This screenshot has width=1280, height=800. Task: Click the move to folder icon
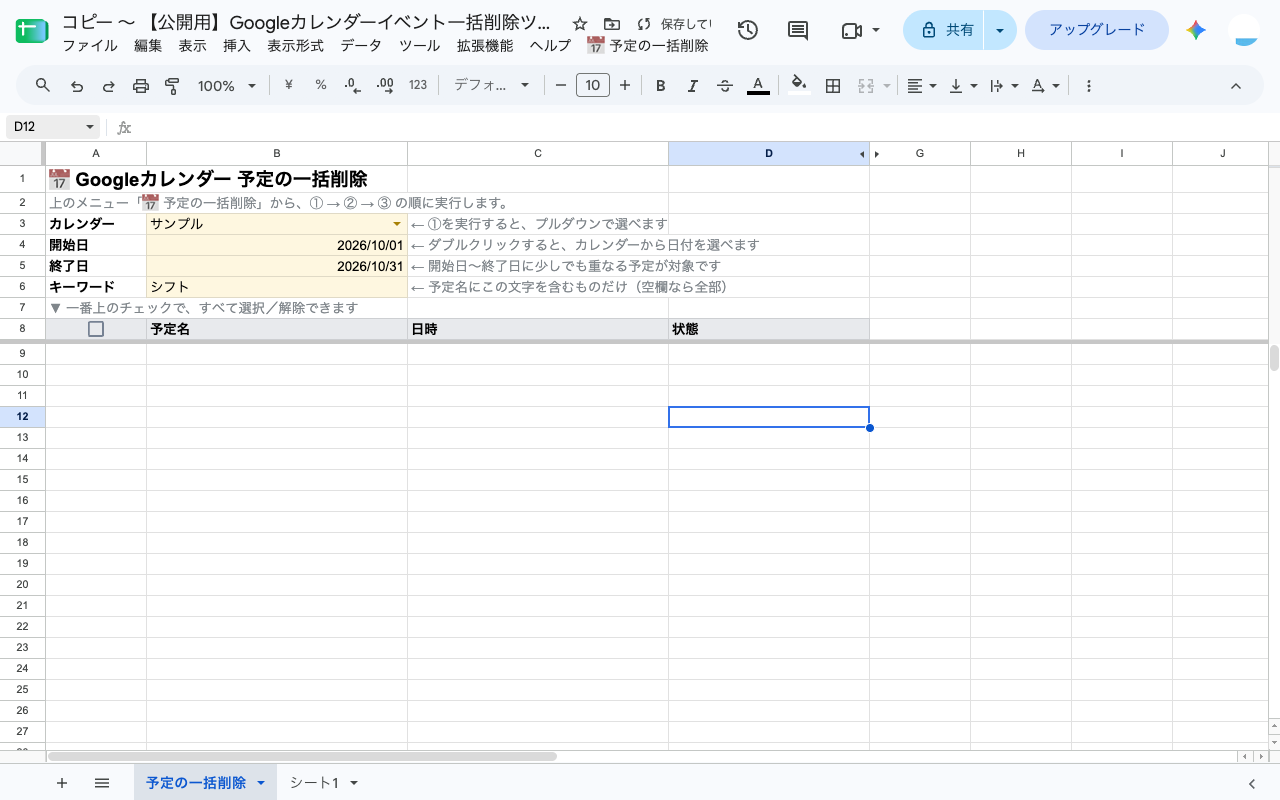tap(612, 23)
